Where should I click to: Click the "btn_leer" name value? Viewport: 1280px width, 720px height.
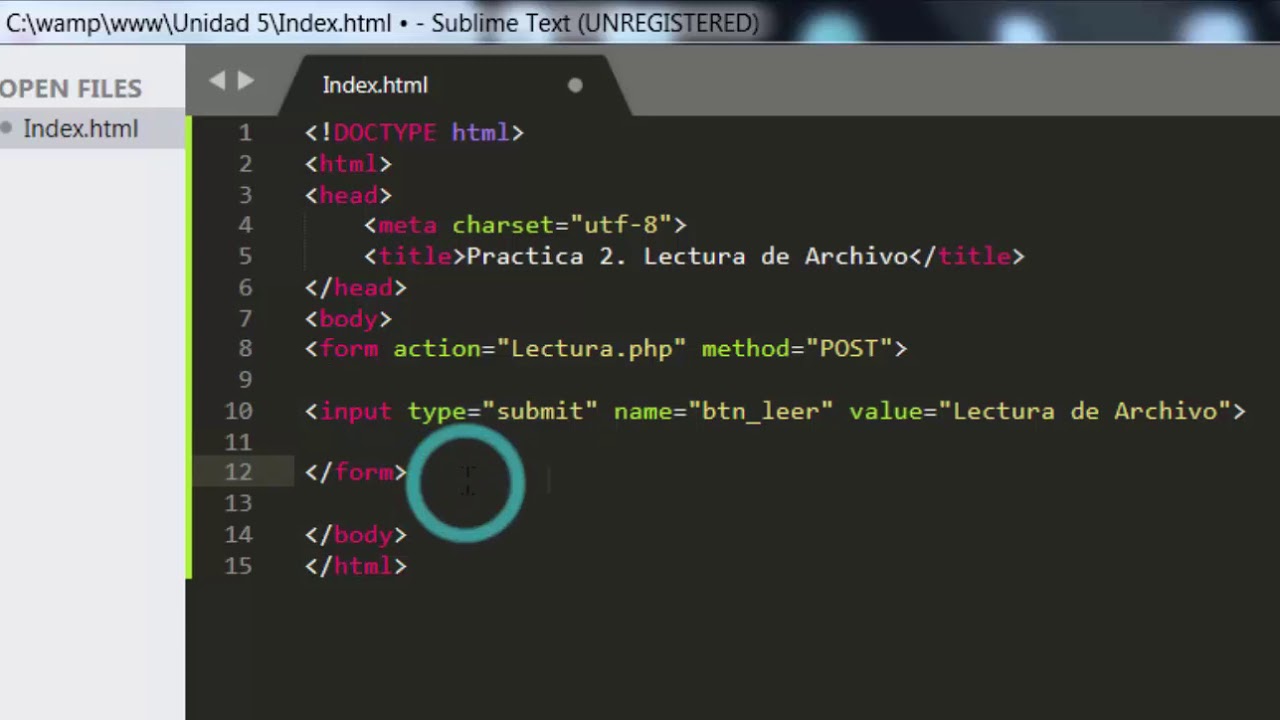pyautogui.click(x=760, y=411)
